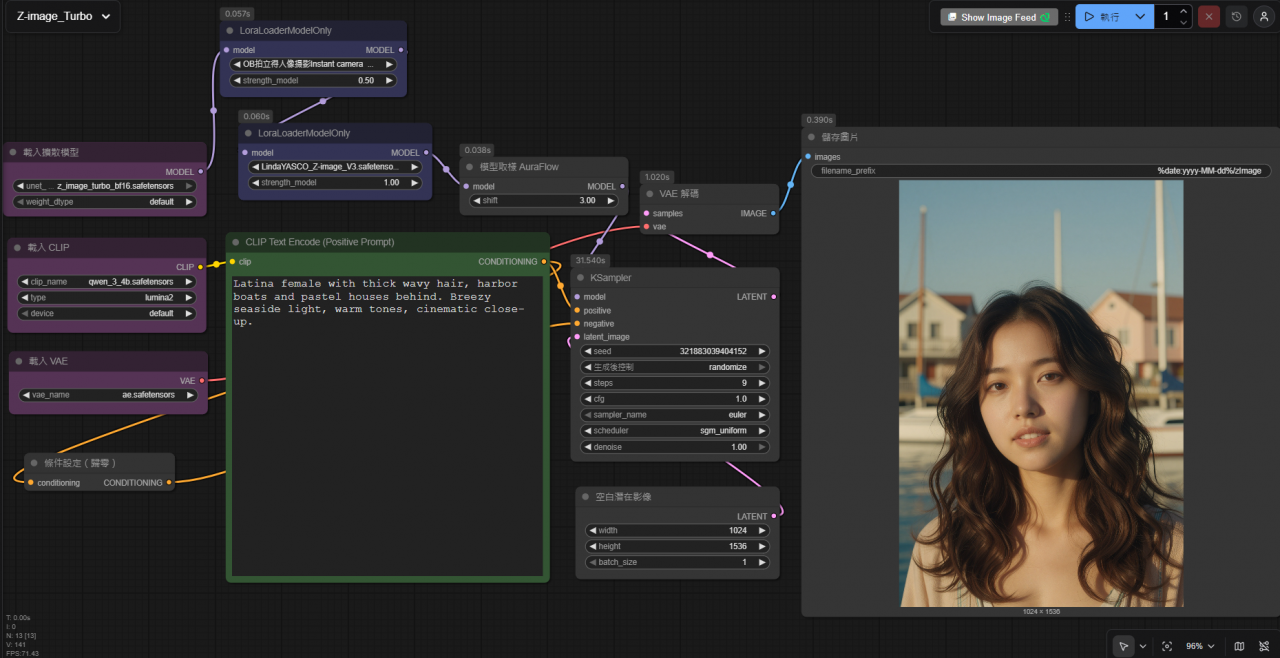The height and width of the screenshot is (658, 1280).
Task: Click the generated portrait image preview
Action: click(1041, 393)
